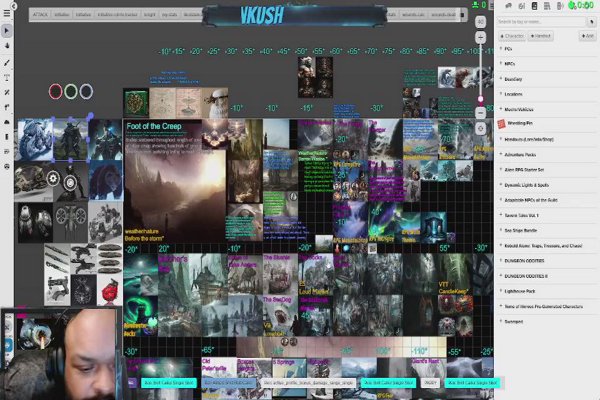Click the fit-to-screen button below zoom
The width and height of the screenshot is (600, 400).
click(481, 129)
